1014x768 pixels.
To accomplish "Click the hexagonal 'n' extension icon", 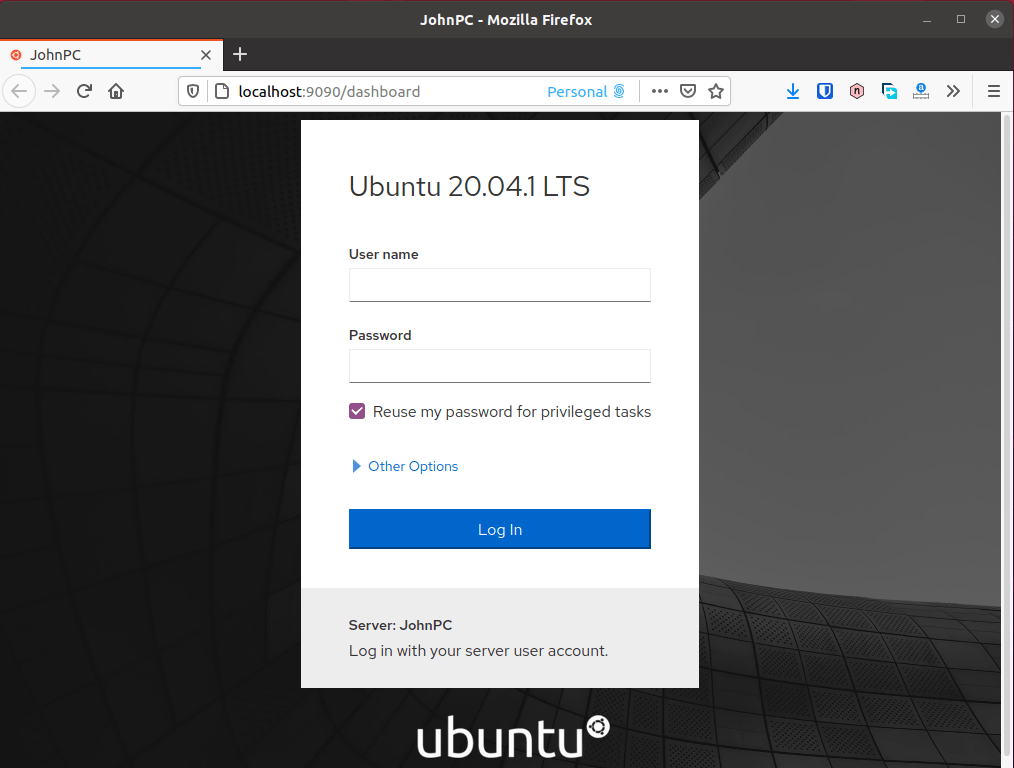I will coord(857,91).
